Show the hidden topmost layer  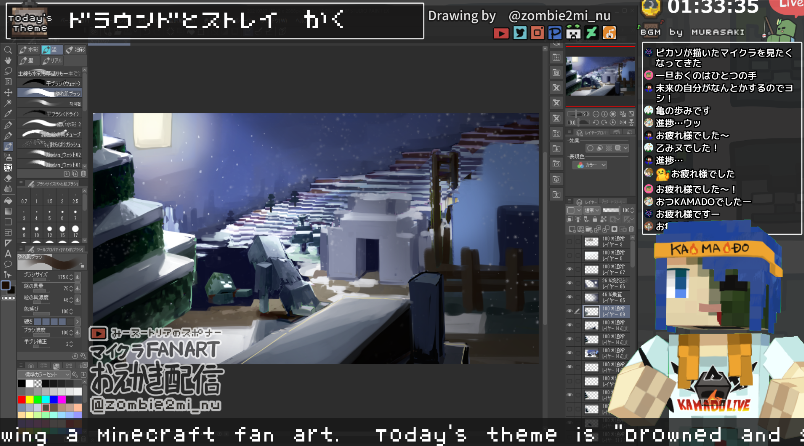click(x=570, y=241)
